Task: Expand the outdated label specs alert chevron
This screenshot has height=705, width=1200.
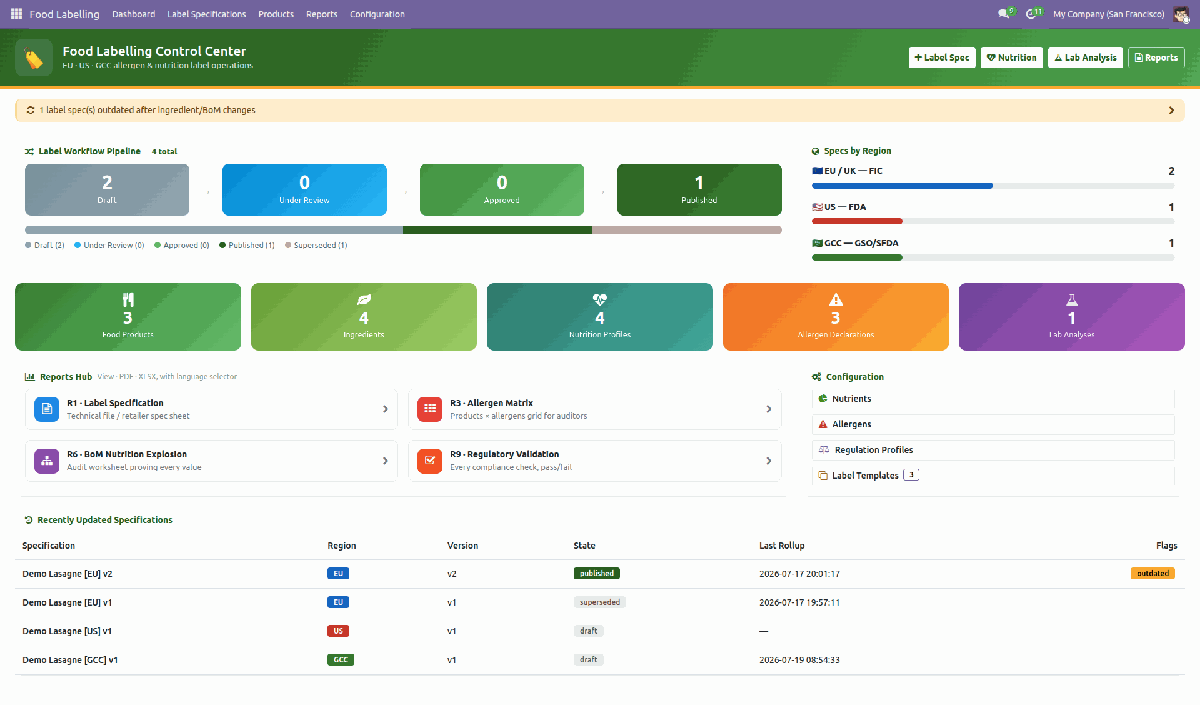Action: 1171,110
